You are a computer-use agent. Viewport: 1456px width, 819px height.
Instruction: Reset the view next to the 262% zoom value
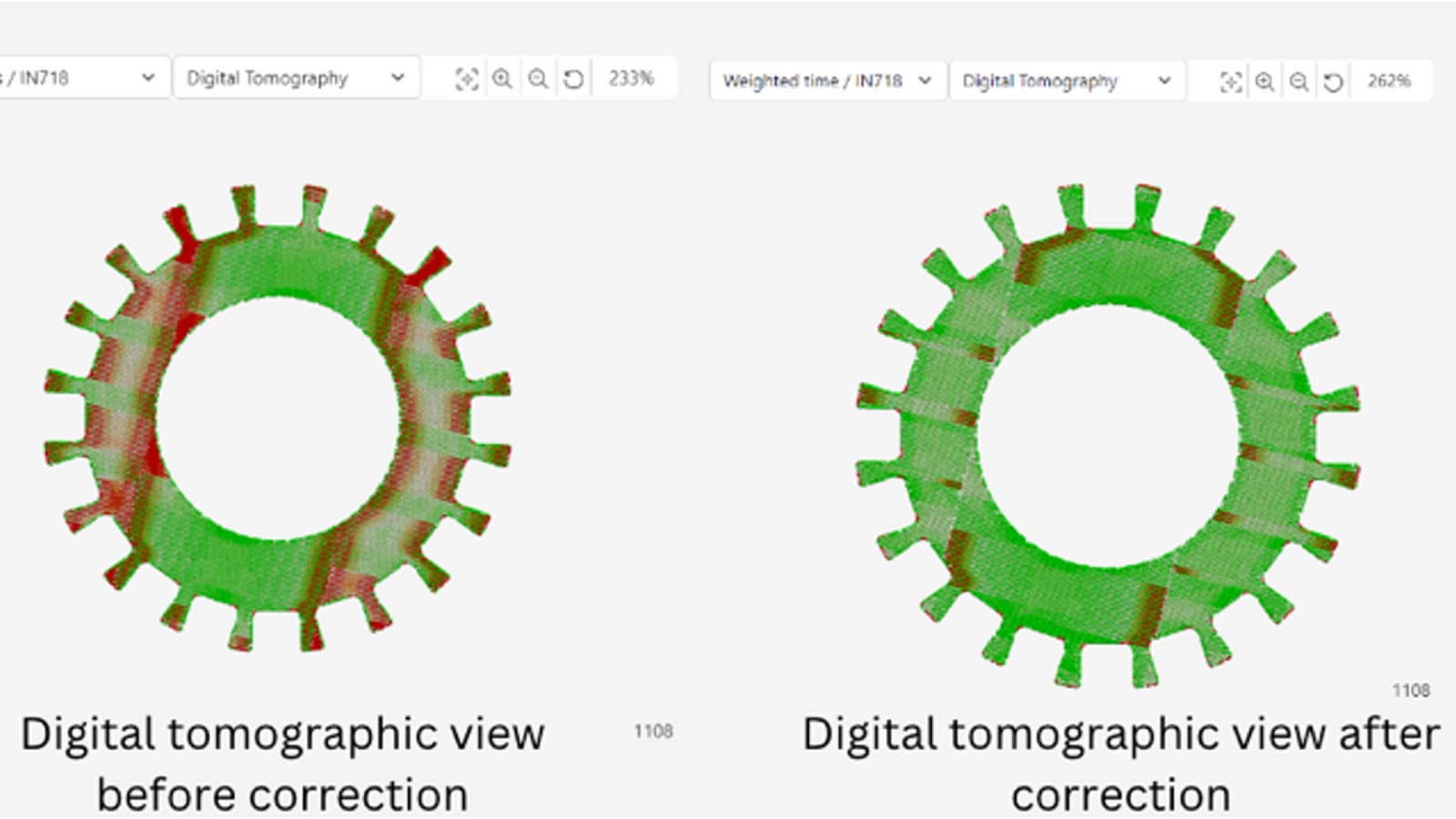pos(1333,82)
